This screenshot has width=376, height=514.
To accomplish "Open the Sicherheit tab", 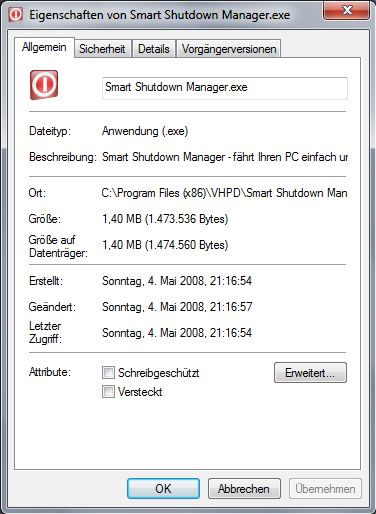I will (x=102, y=49).
